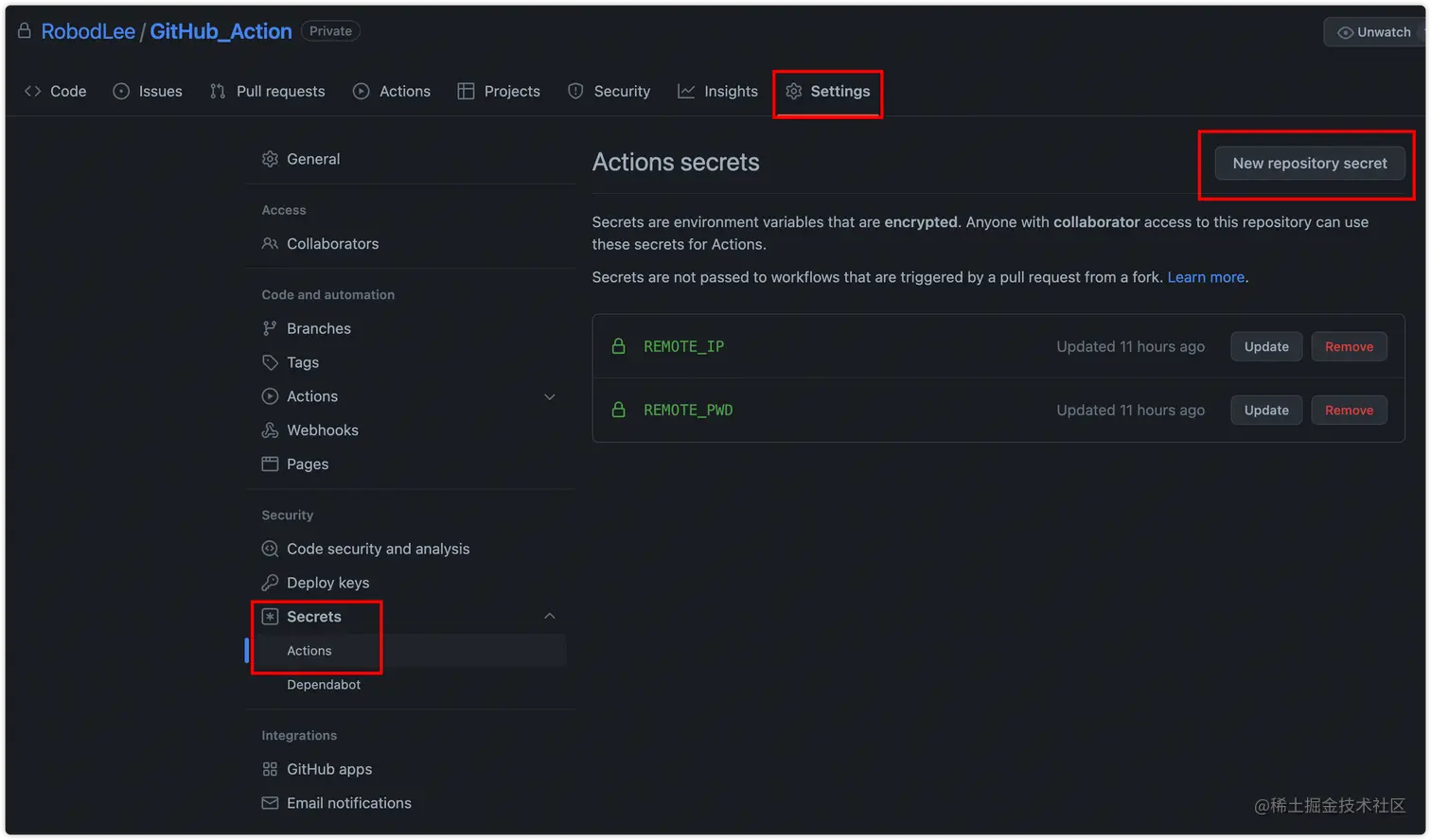
Task: Go to the Pull requests tab
Action: tap(267, 91)
